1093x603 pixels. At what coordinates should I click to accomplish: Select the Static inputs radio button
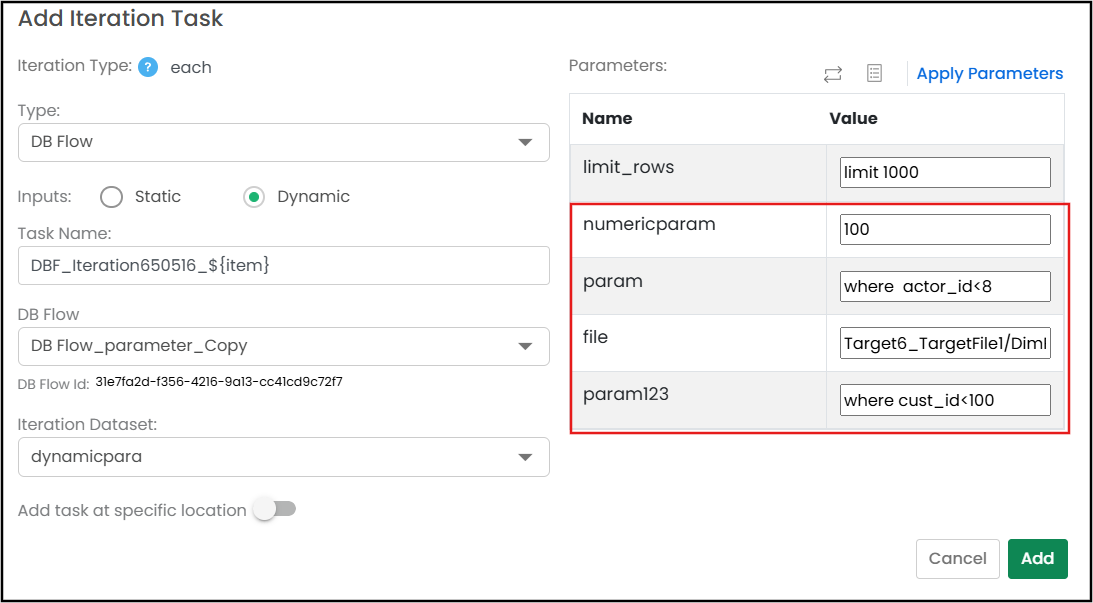tap(112, 197)
